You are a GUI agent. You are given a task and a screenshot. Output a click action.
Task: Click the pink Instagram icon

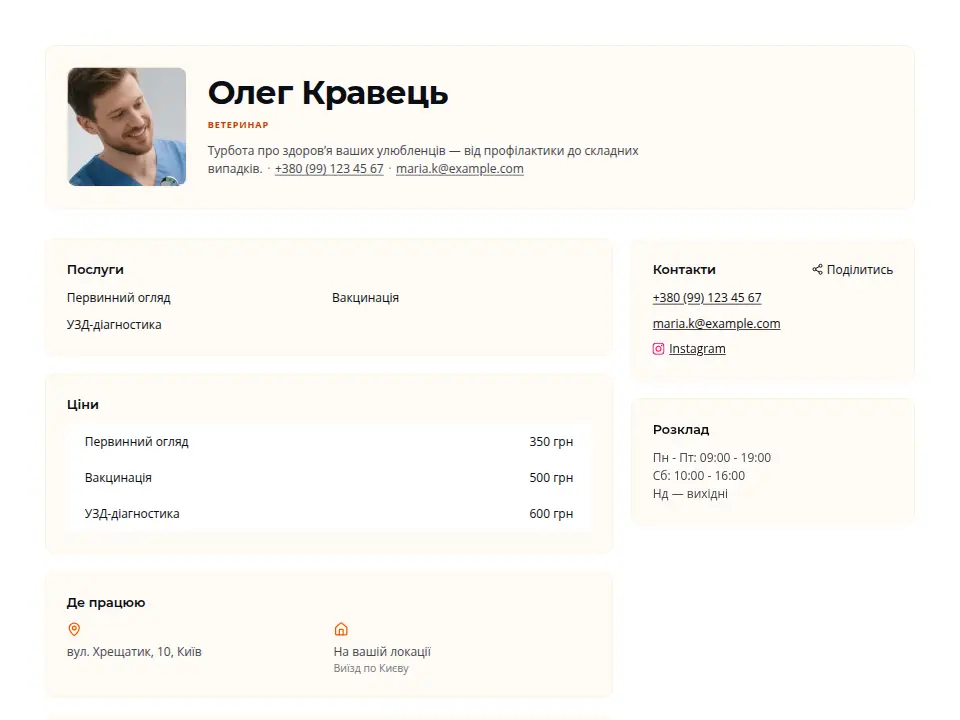(x=658, y=349)
